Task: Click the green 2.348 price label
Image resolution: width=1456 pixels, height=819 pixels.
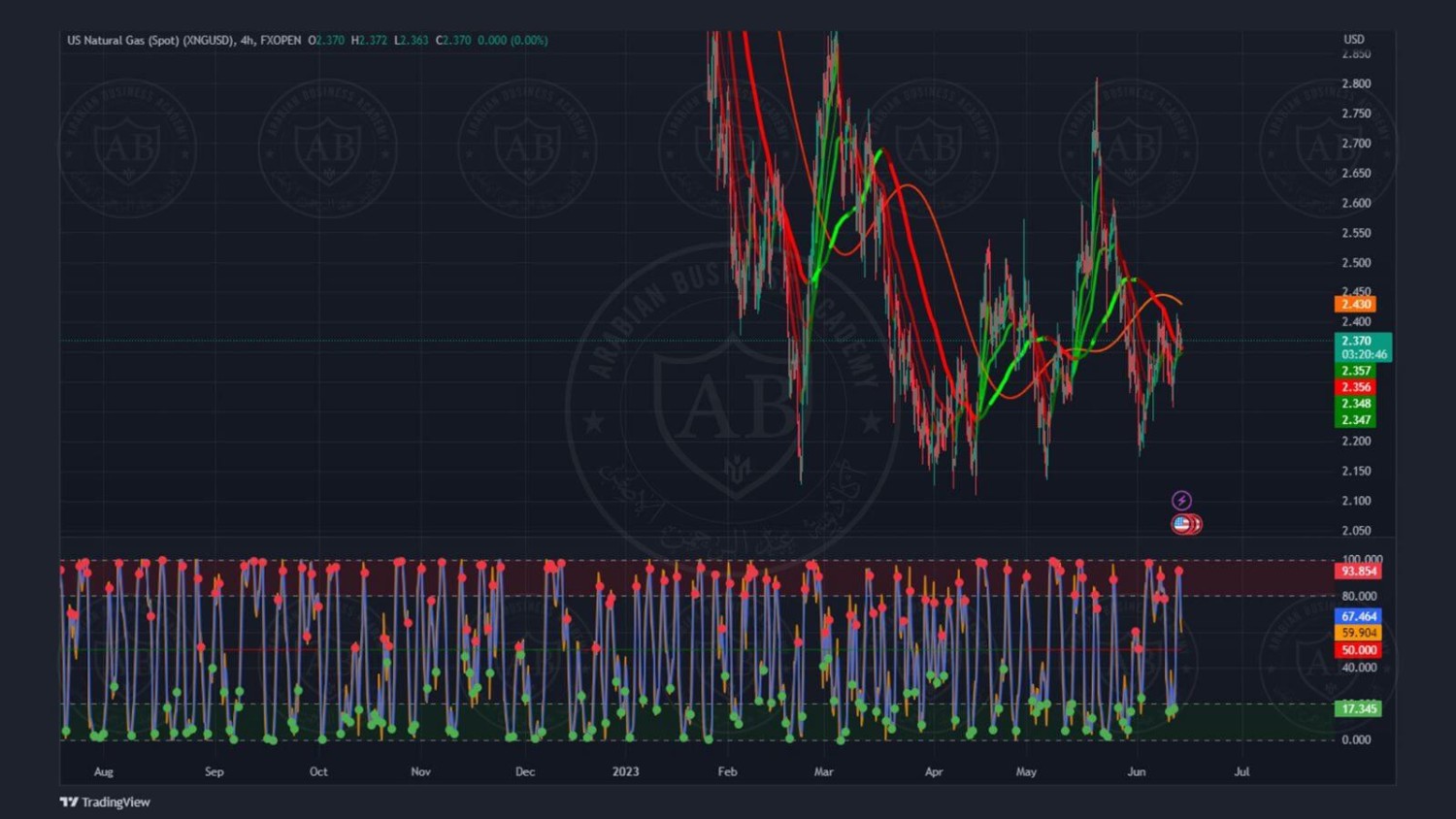Action: point(1355,404)
